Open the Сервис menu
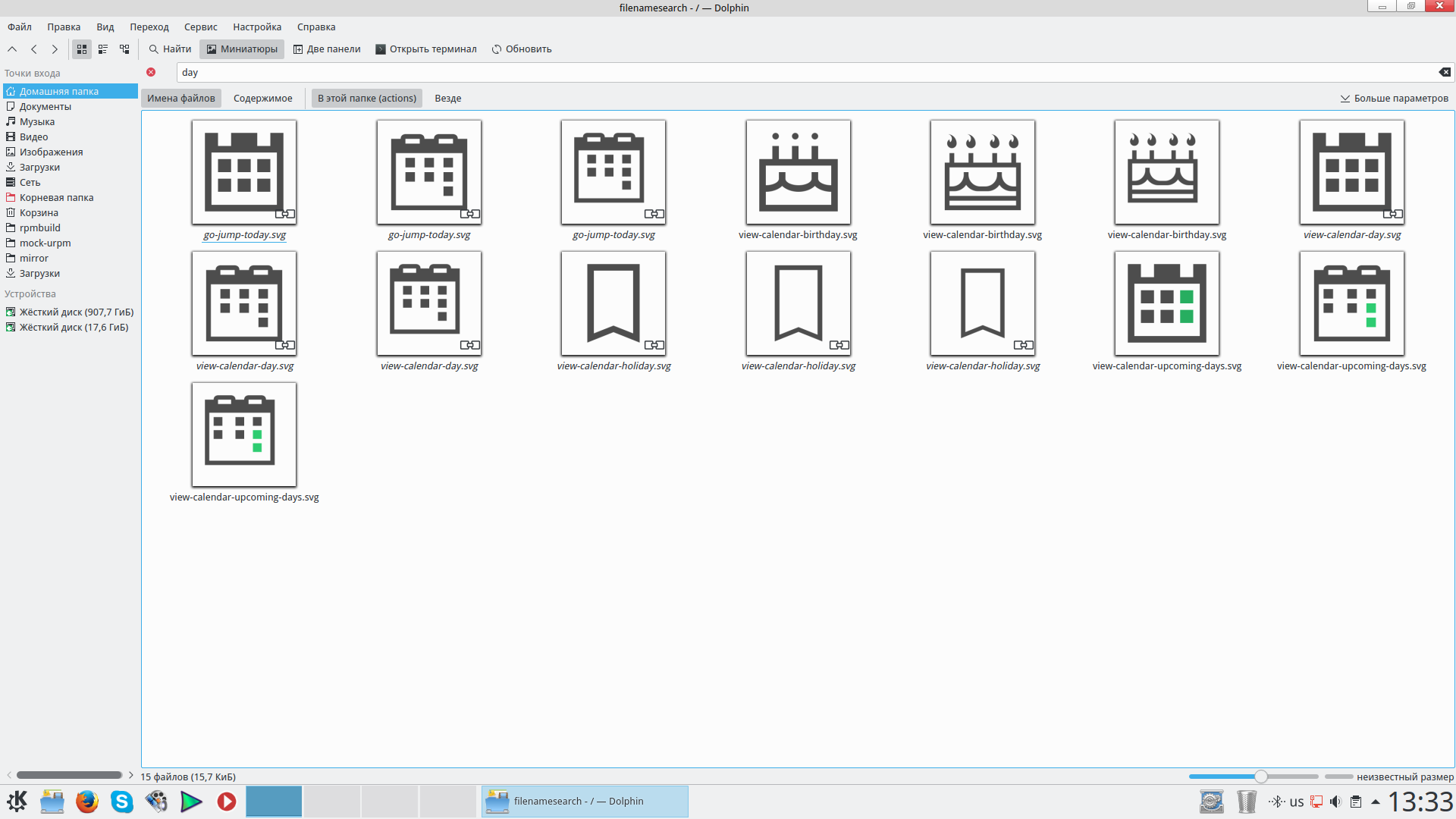The width and height of the screenshot is (1456, 819). pos(200,27)
